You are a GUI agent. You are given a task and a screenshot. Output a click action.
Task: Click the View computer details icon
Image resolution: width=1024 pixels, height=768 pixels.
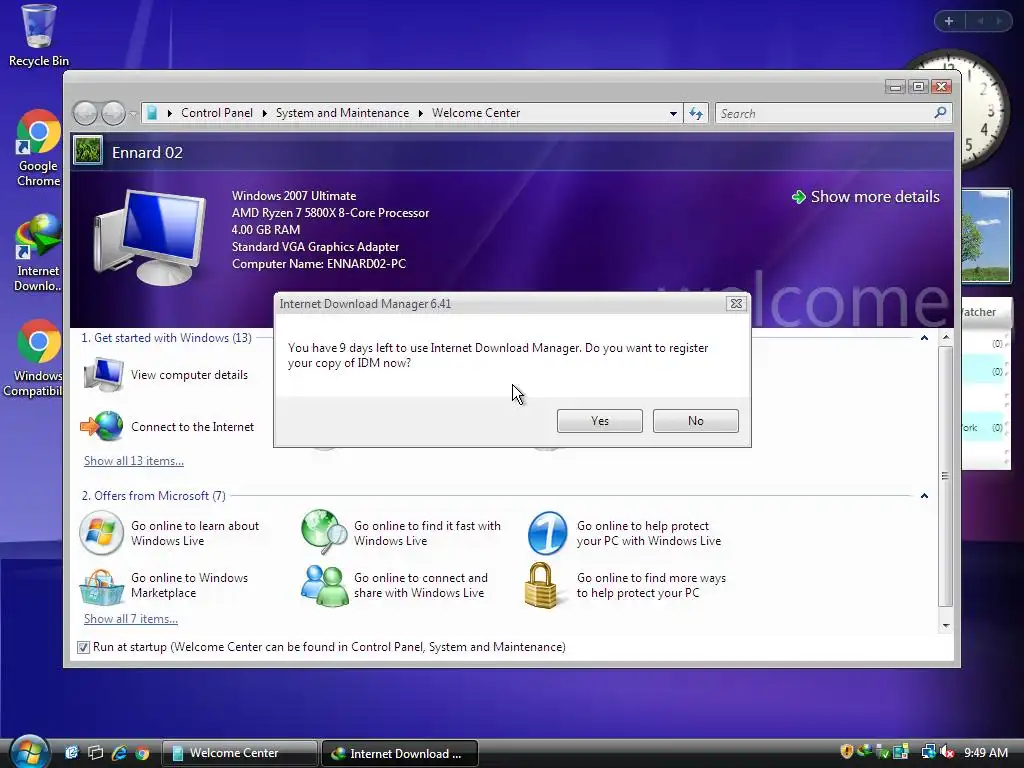click(103, 374)
